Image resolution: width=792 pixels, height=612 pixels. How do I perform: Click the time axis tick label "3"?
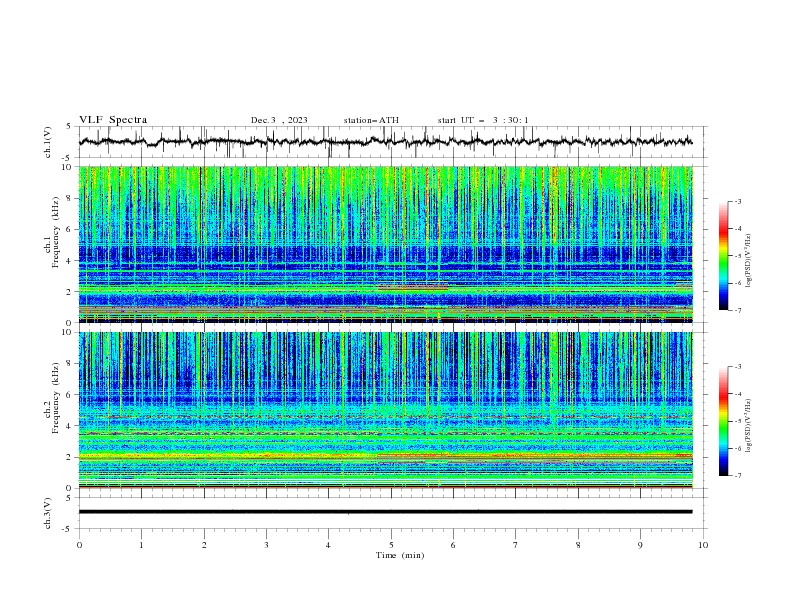pos(266,545)
